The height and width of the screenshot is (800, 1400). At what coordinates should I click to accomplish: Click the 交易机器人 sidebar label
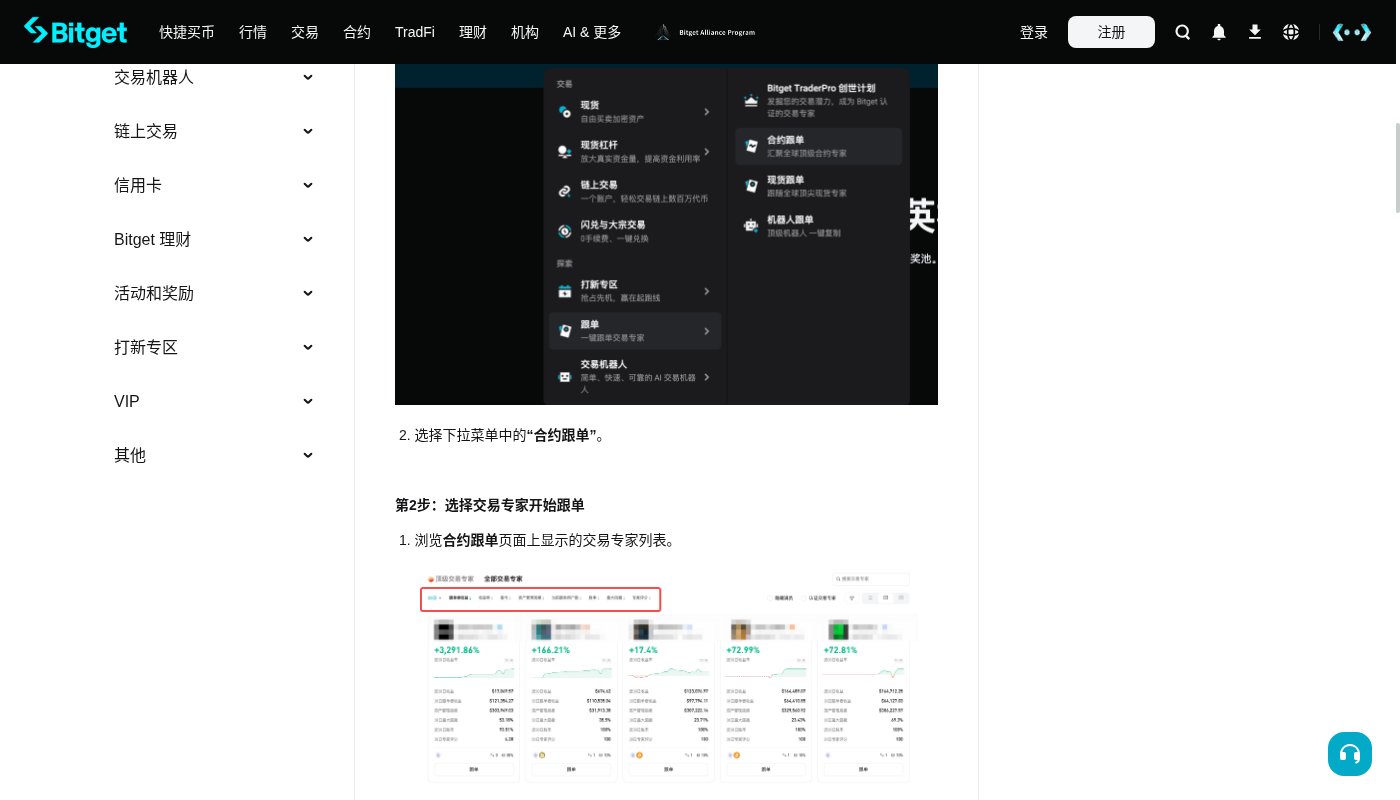click(x=154, y=77)
